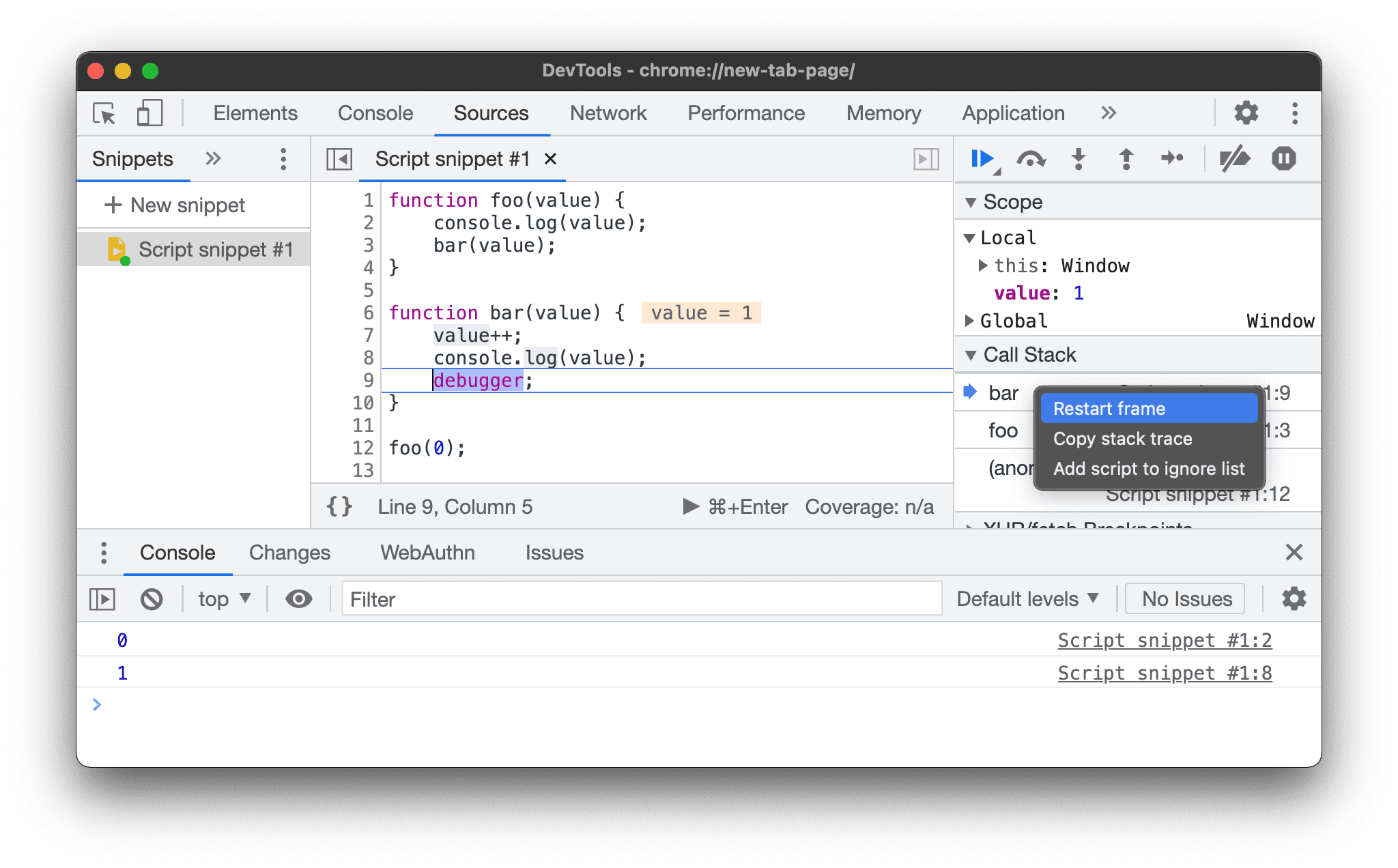1398x868 pixels.
Task: Click the Deactivate breakpoints icon
Action: point(1231,158)
